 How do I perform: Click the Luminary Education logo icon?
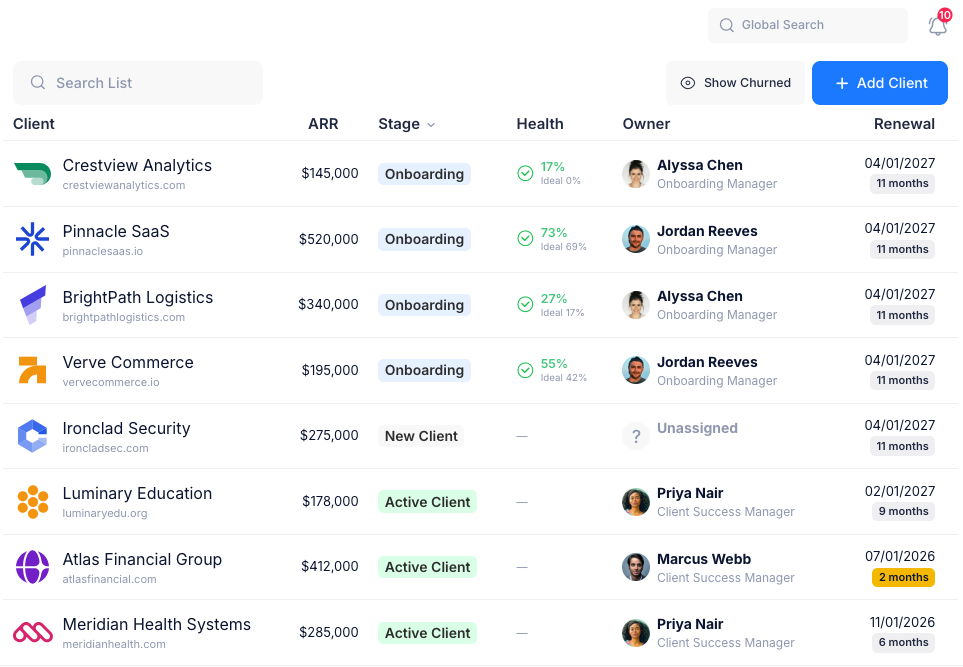[32, 501]
